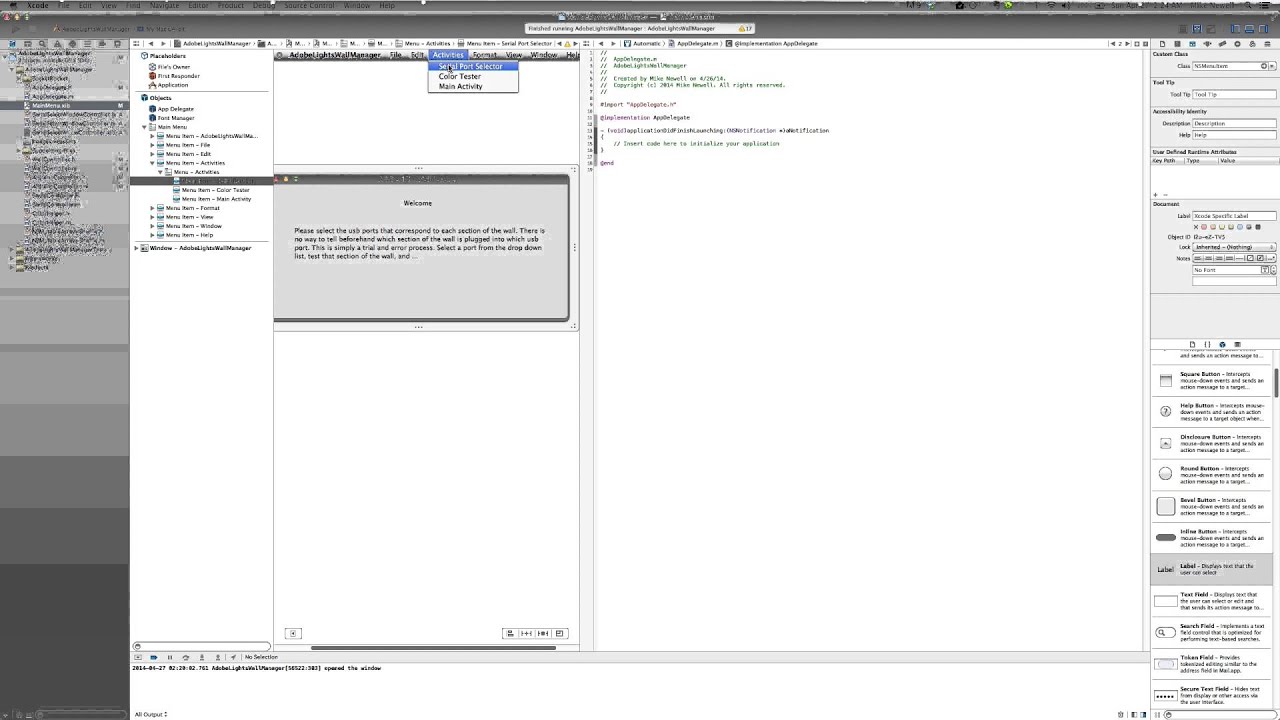This screenshot has height=720, width=1280.
Task: Open the Source Control menu
Action: (309, 5)
